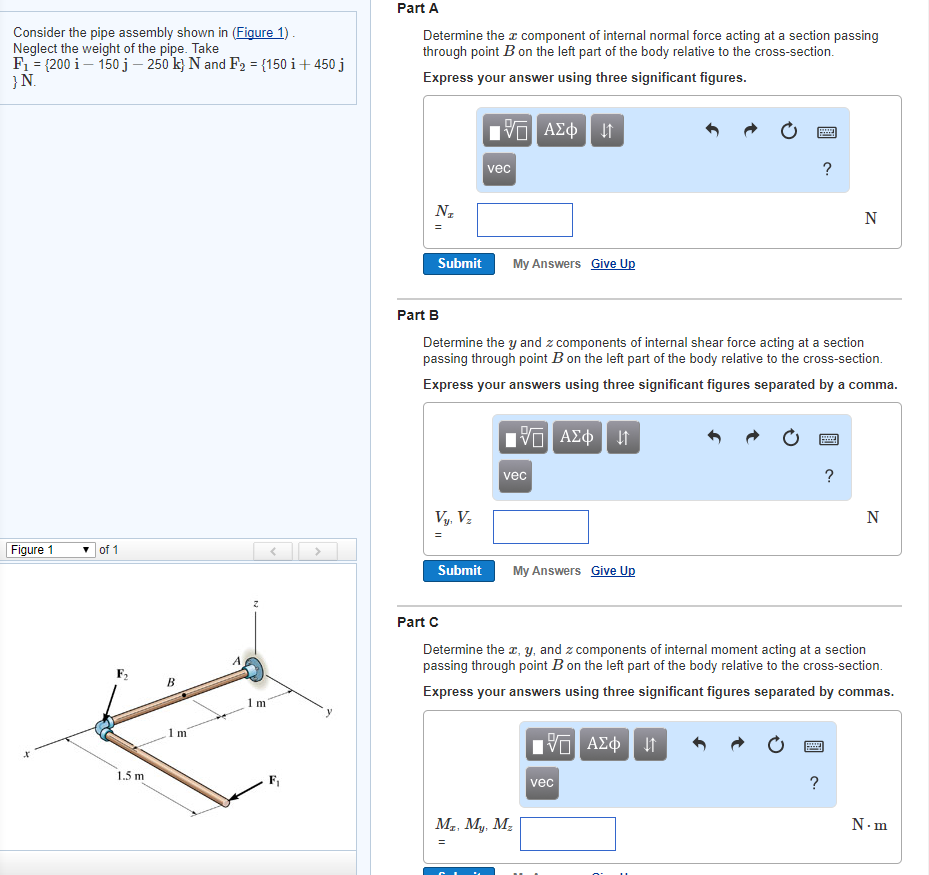The height and width of the screenshot is (875, 929).
Task: Open the Figure 1 link in the problem statement
Action: pyautogui.click(x=260, y=32)
